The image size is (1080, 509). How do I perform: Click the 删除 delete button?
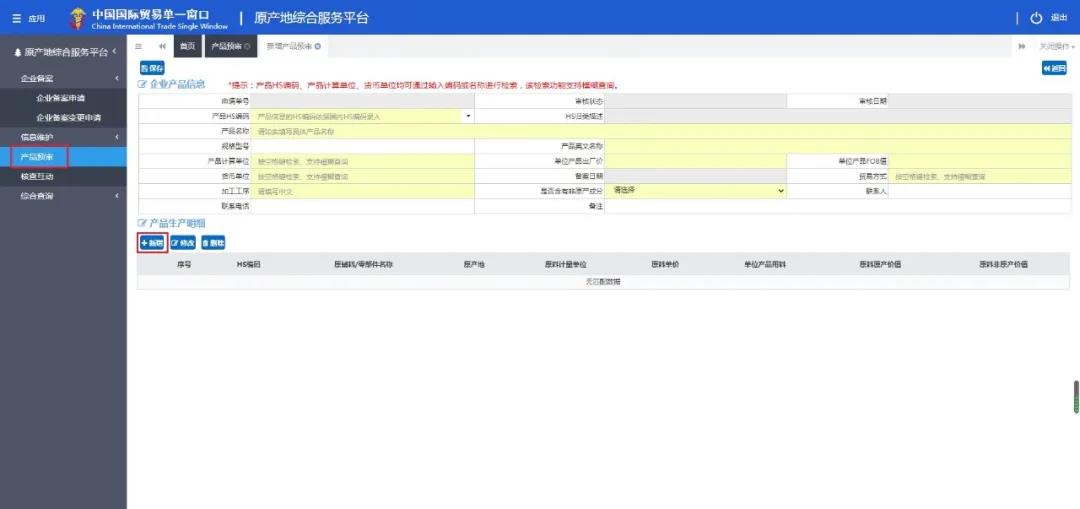(213, 243)
